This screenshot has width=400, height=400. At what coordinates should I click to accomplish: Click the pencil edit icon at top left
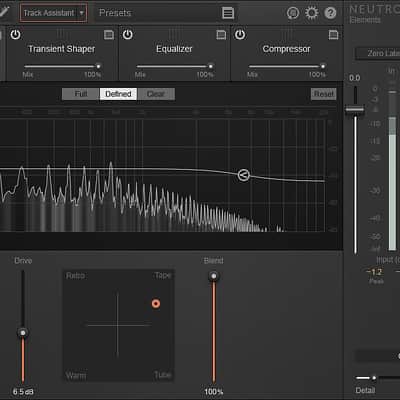[4, 12]
